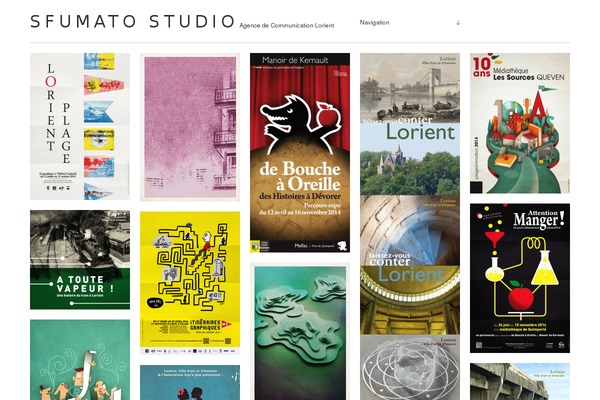Open the Attention Manger black poster

tap(520, 278)
